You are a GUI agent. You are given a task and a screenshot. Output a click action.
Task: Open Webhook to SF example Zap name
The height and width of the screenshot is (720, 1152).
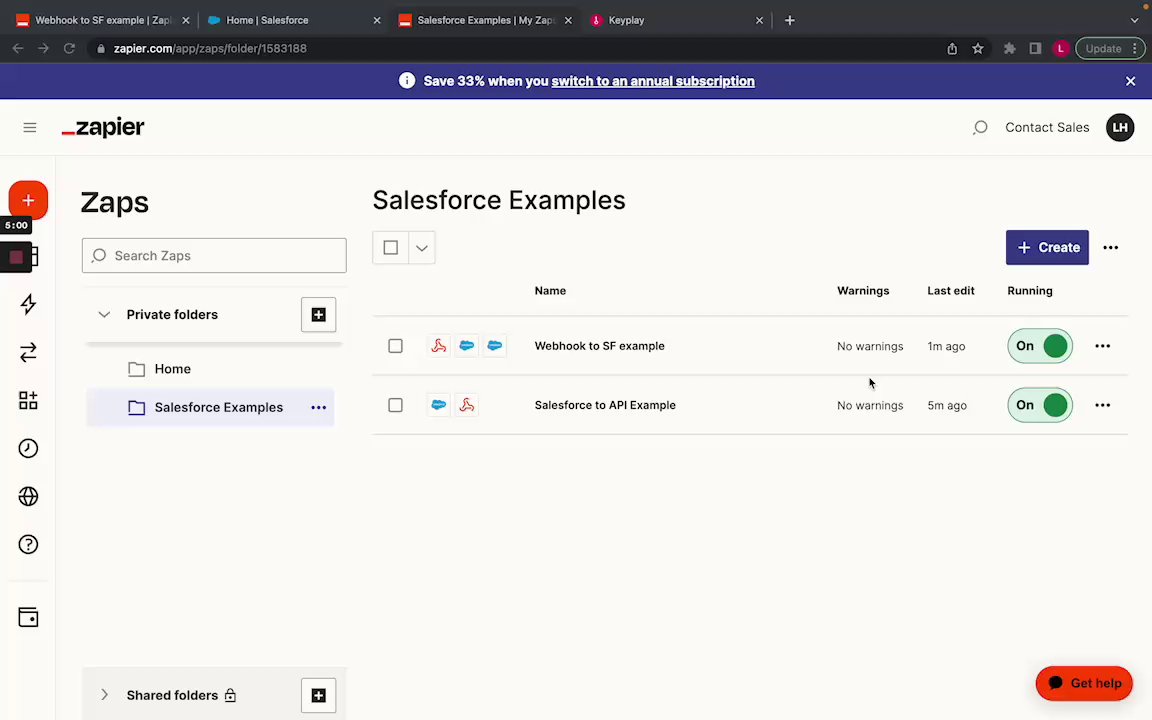(600, 346)
